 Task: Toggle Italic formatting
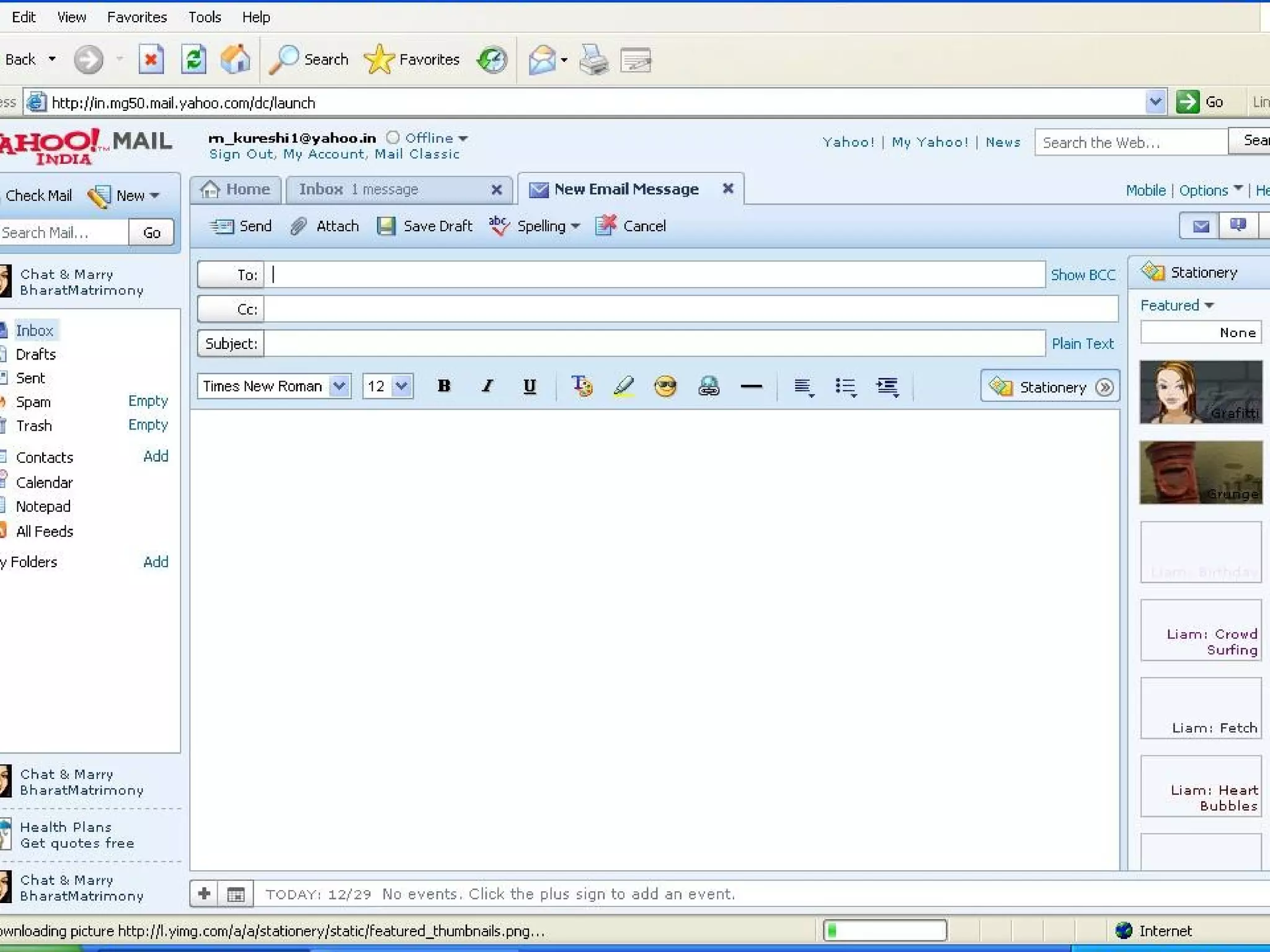[487, 386]
